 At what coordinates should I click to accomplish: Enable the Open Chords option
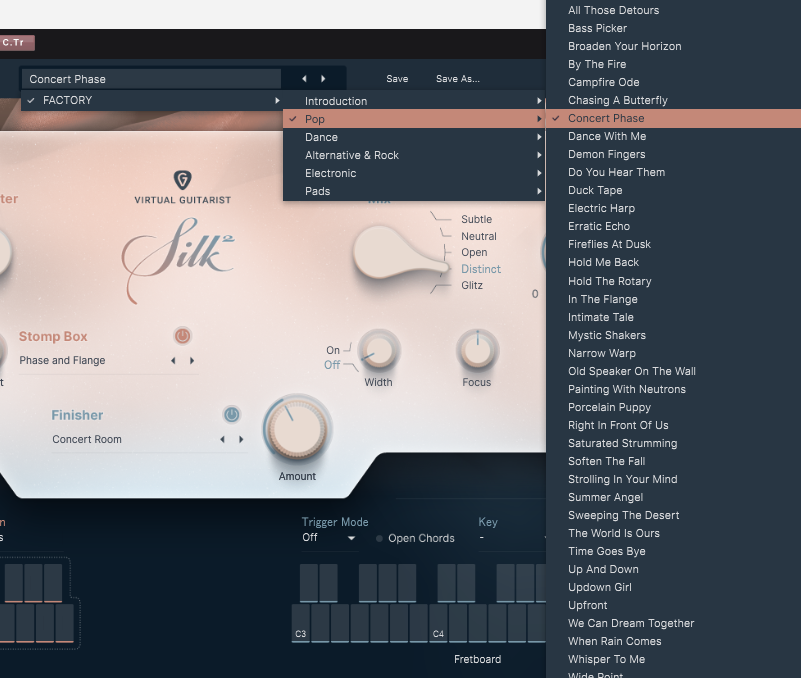415,539
